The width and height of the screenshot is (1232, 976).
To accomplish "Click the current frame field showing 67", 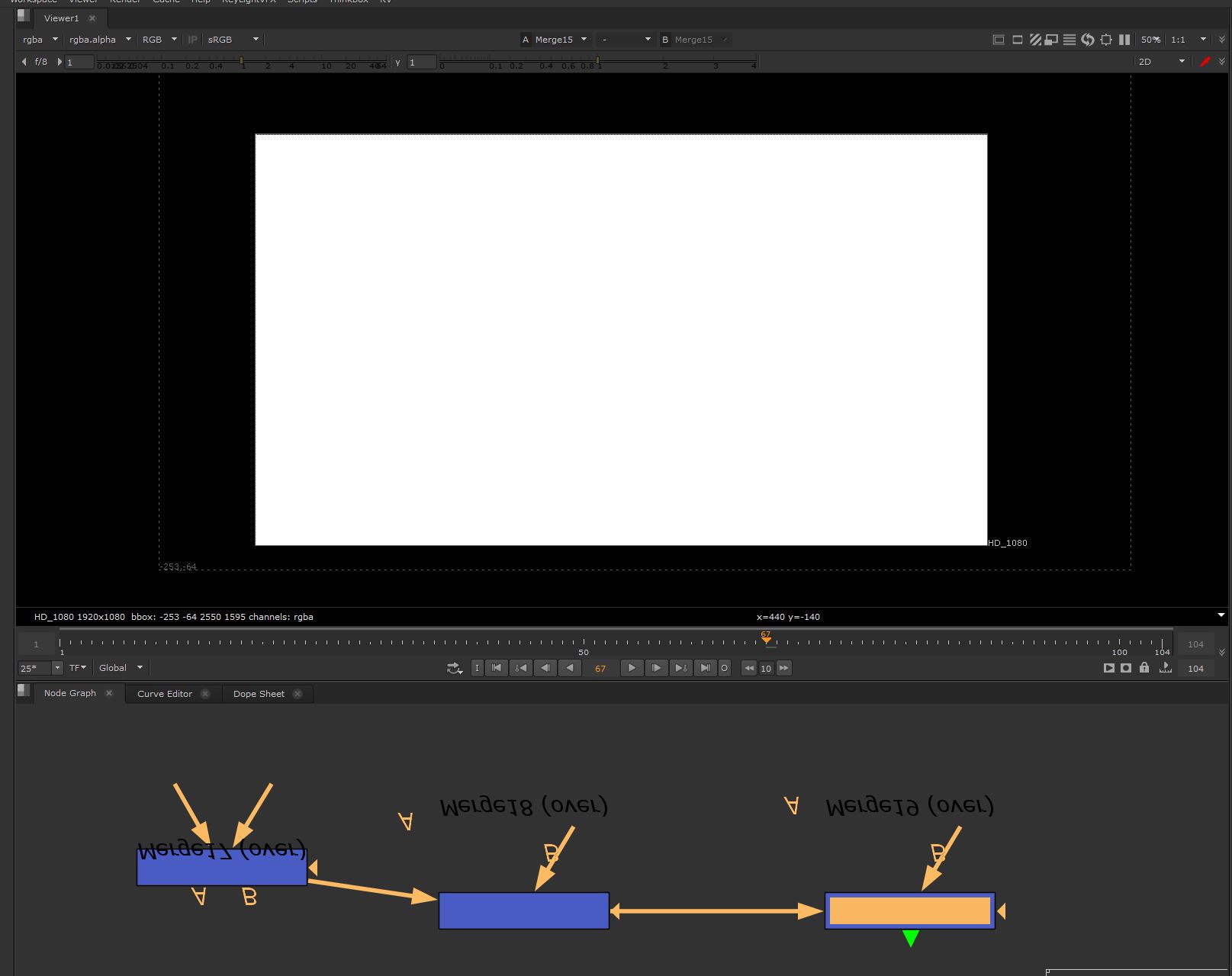I will pos(600,669).
